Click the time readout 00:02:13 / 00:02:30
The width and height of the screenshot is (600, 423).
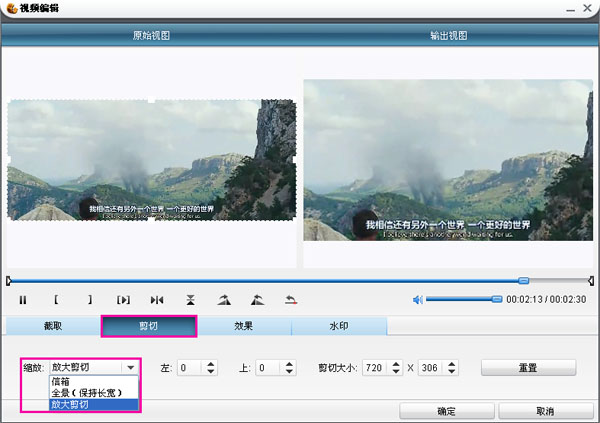click(x=546, y=299)
